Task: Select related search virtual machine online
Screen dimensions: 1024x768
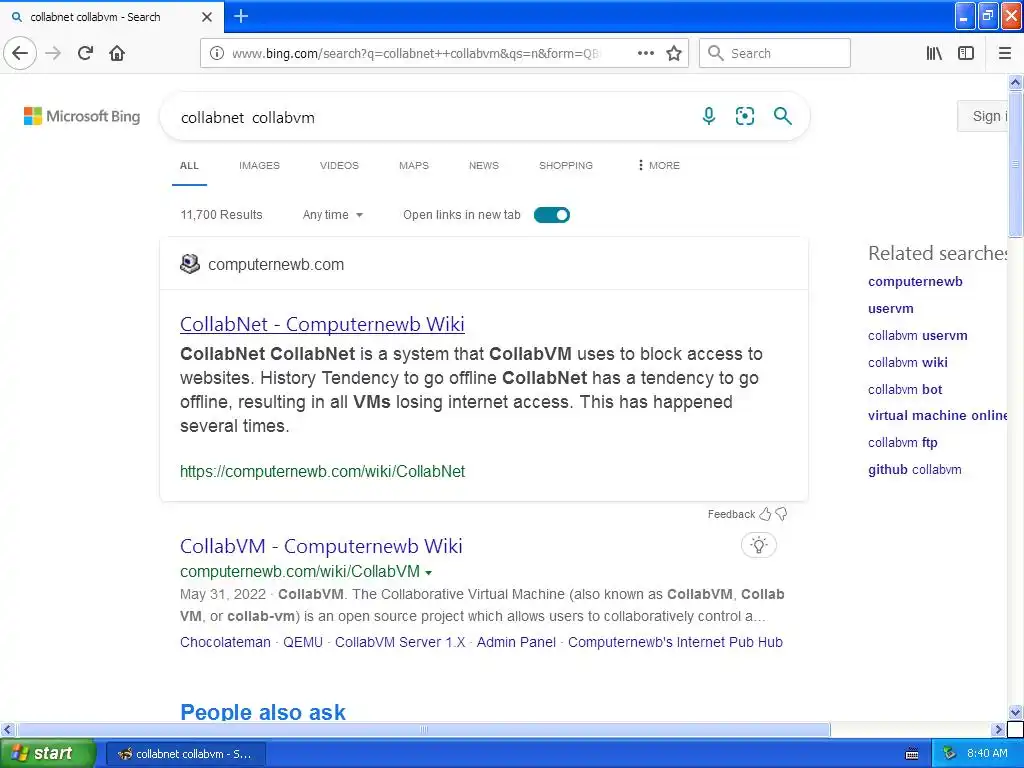Action: (x=937, y=415)
